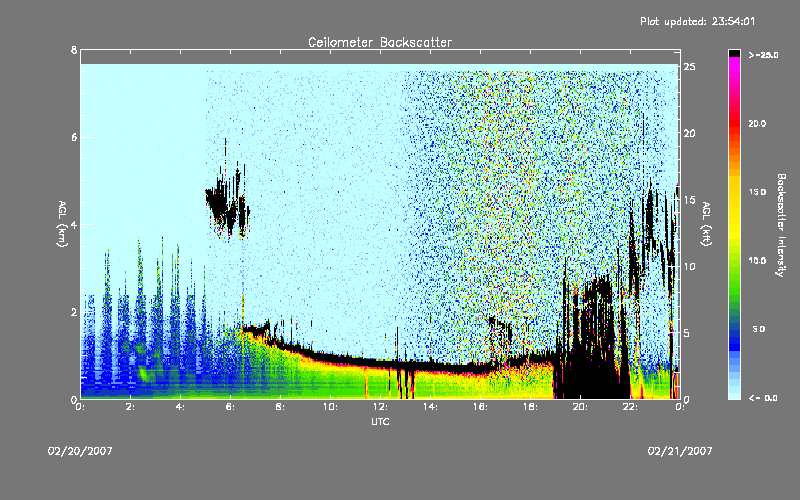Click the 'Ceilometer Backscatter' plot title
Image resolution: width=800 pixels, height=500 pixels.
pyautogui.click(x=380, y=42)
